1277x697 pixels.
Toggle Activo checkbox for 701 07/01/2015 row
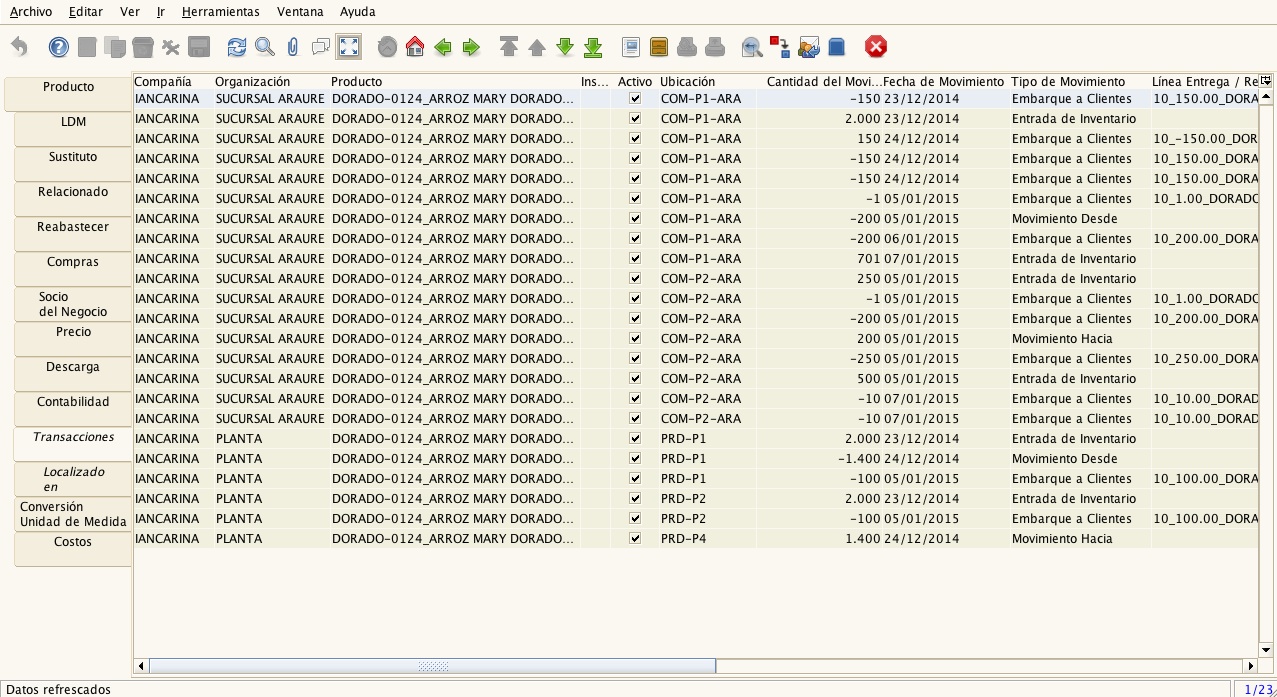635,259
